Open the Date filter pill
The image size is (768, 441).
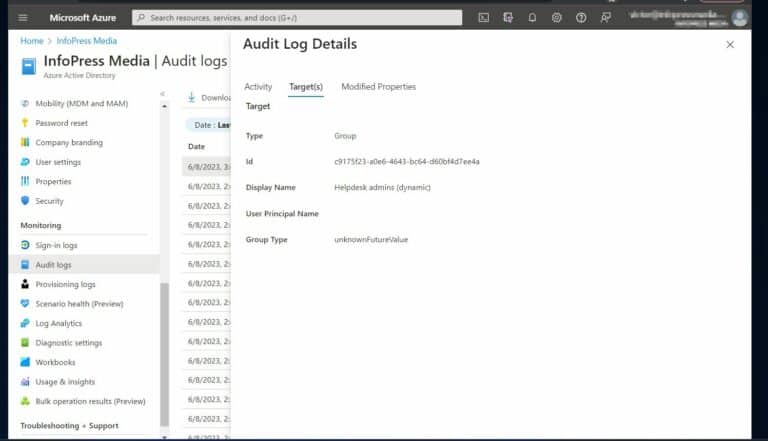(x=208, y=125)
